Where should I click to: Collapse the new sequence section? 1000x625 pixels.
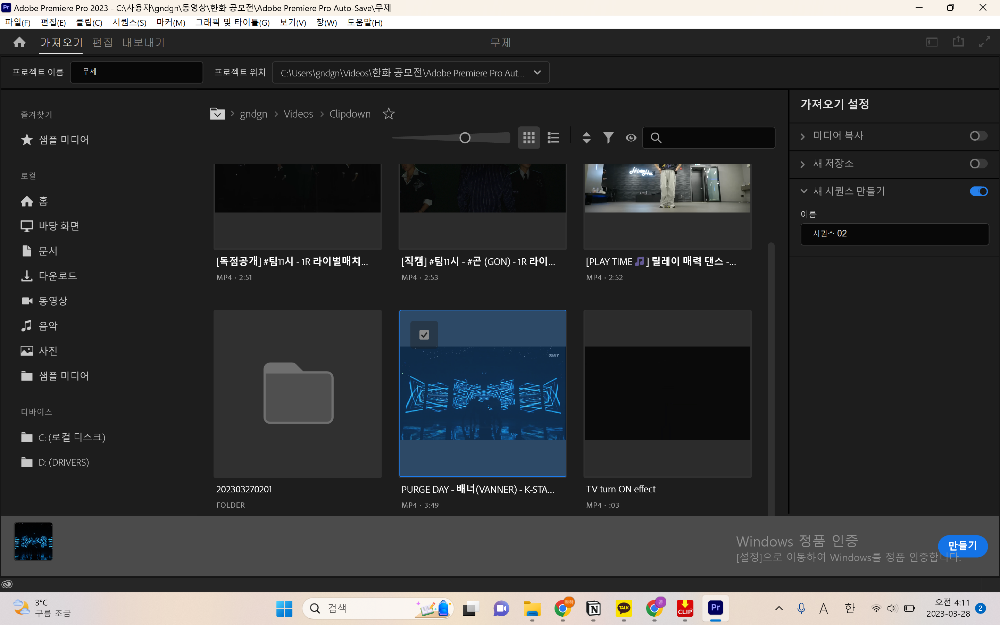[x=804, y=191]
